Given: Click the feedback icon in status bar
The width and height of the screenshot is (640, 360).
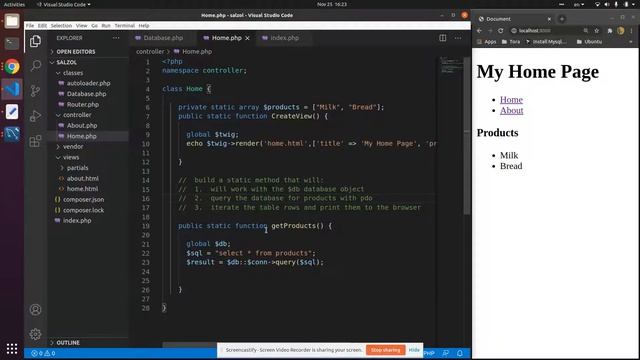Looking at the screenshot, I should [446, 353].
